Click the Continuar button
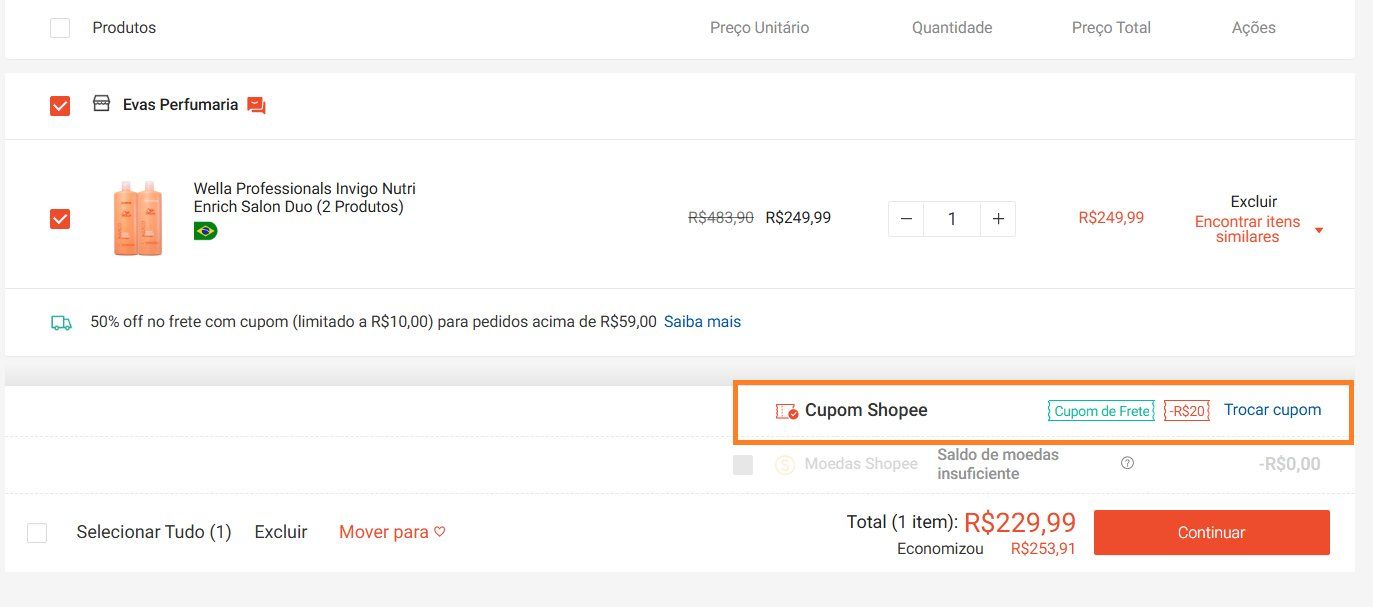This screenshot has height=607, width=1373. pos(1211,532)
